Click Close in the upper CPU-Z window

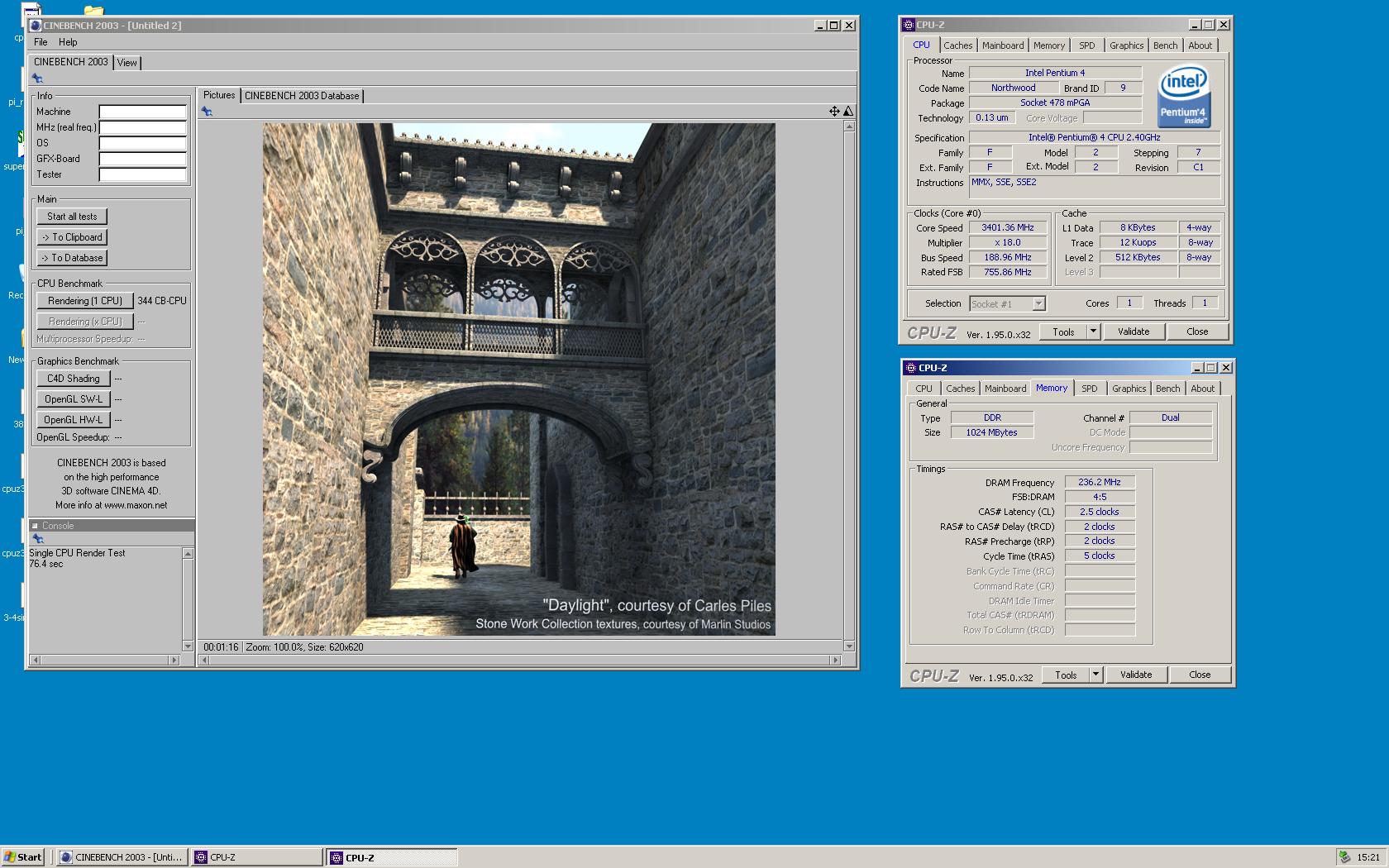(x=1197, y=331)
